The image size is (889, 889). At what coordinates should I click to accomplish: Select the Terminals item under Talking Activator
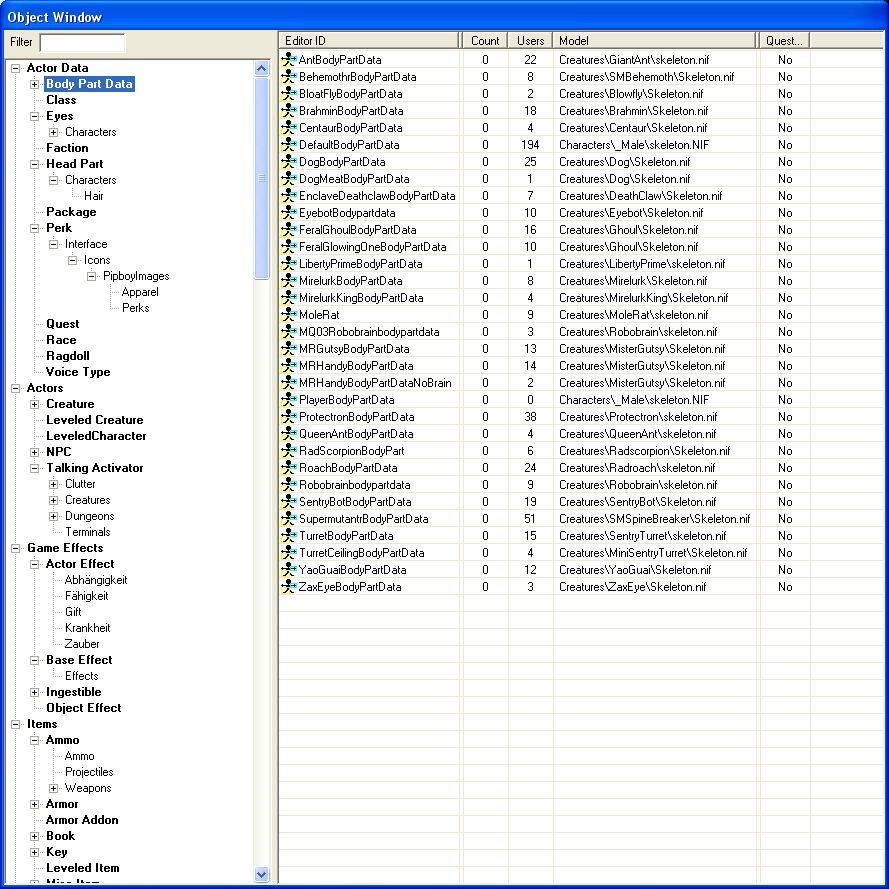[87, 532]
